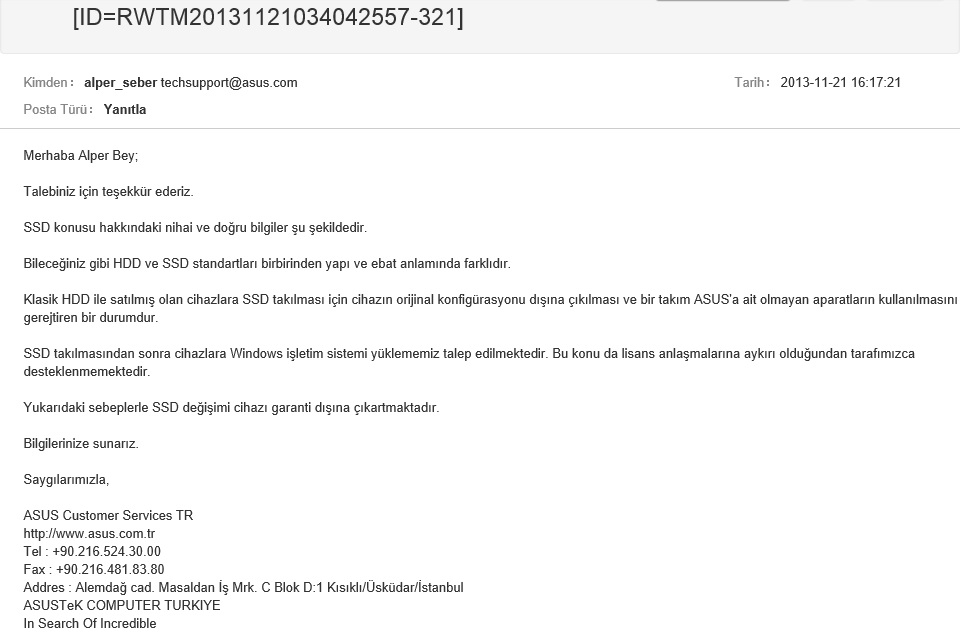Select sender name alper_seber
Viewport: 961px width, 635px height.
pyautogui.click(x=121, y=83)
